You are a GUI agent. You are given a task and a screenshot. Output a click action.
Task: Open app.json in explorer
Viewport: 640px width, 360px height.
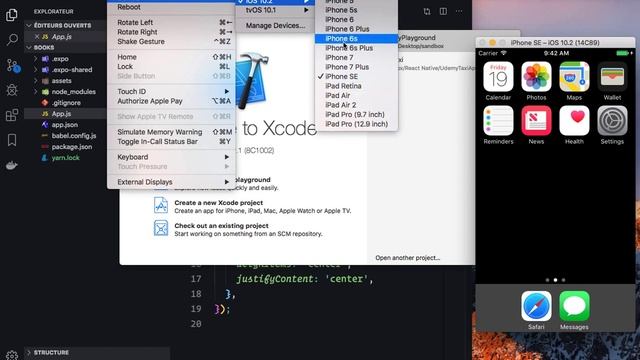coord(65,125)
